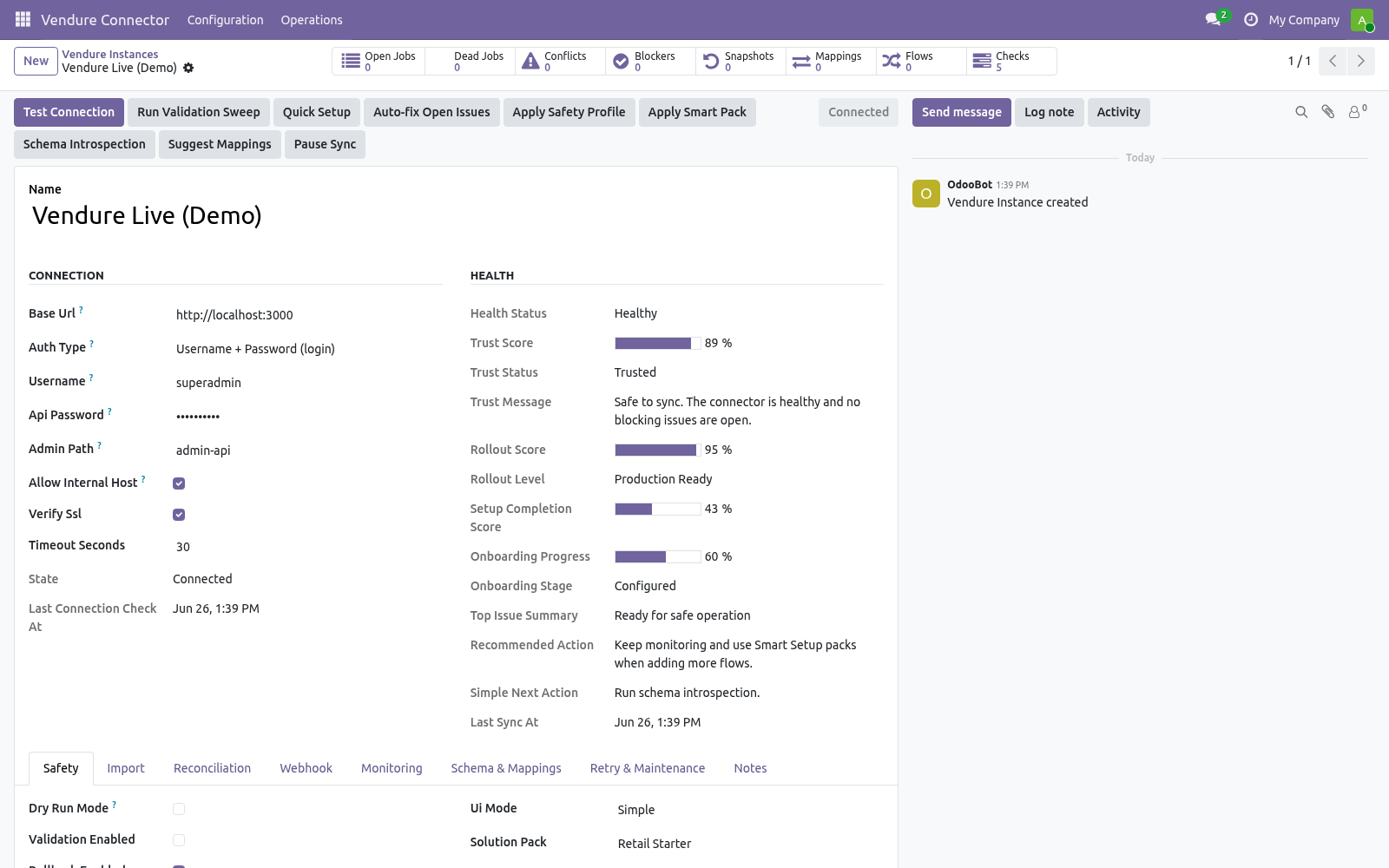Show the Base Url help tooltip icon

point(81,310)
